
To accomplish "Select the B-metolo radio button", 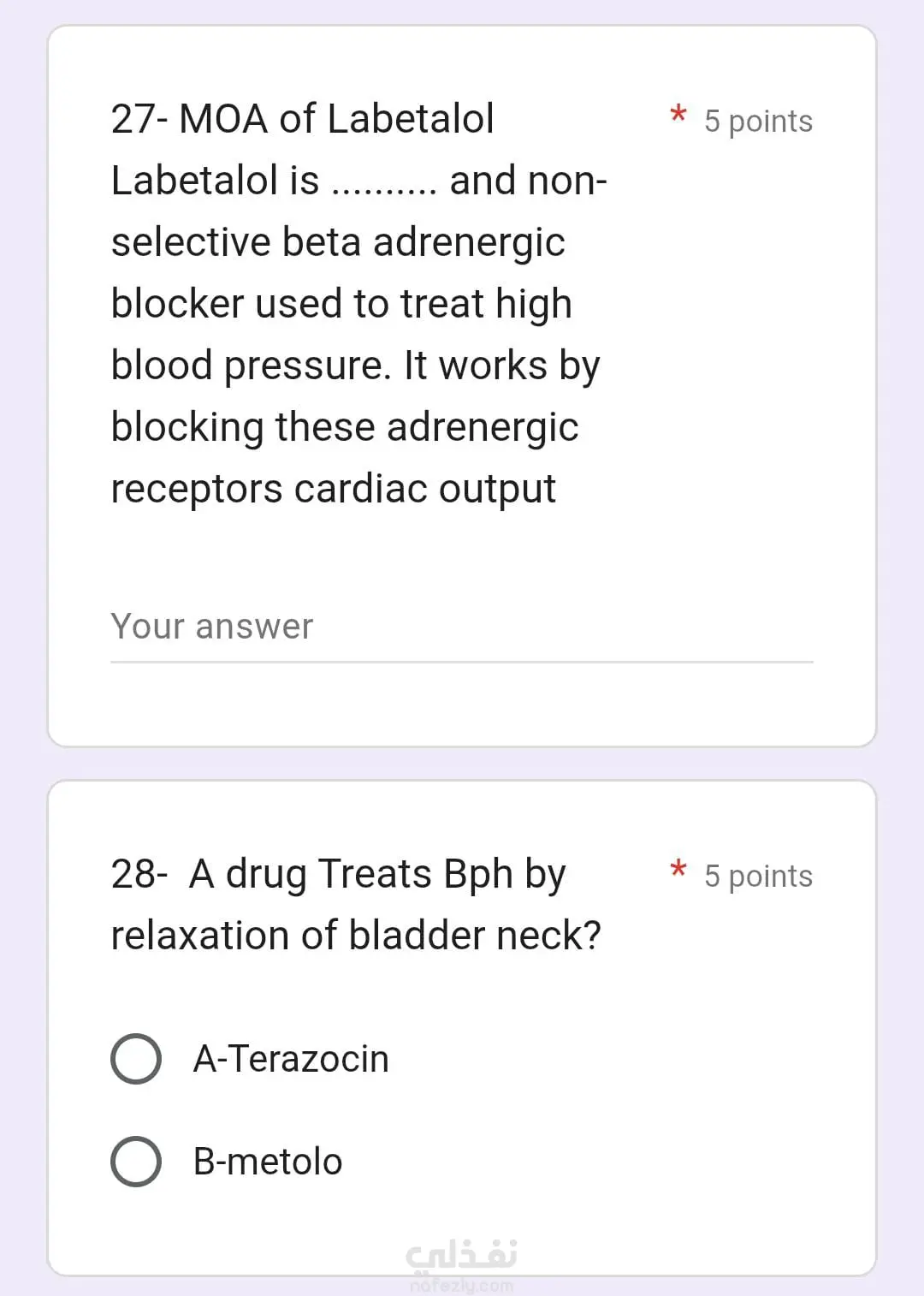I will [x=136, y=1162].
